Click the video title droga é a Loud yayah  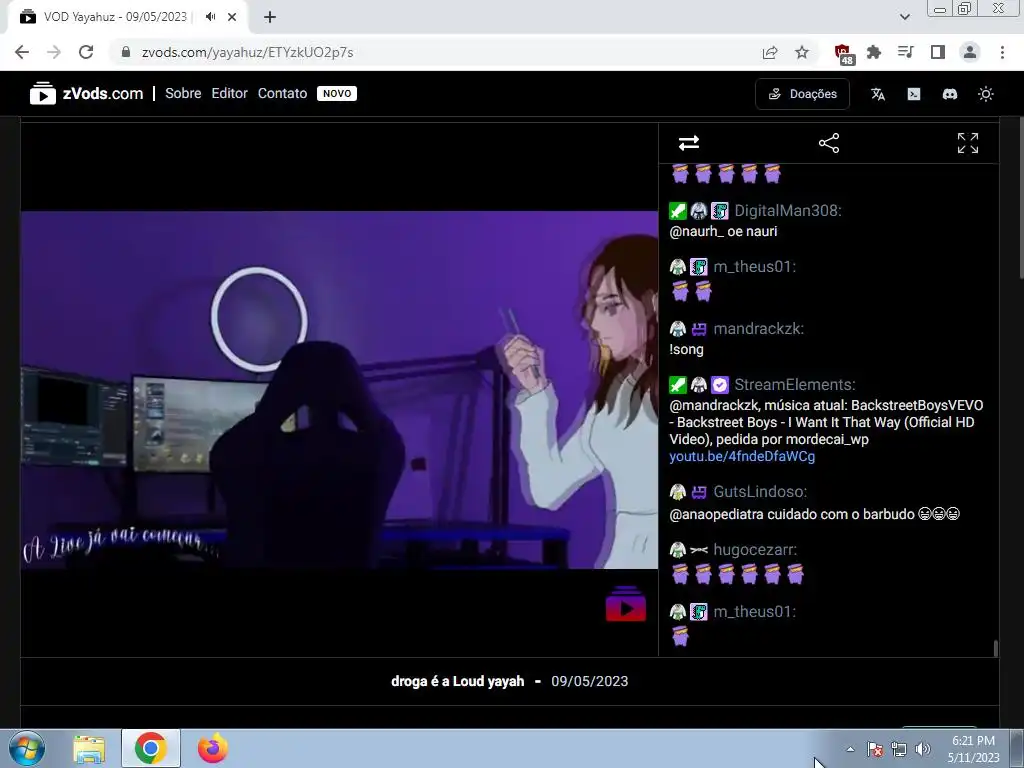[x=457, y=681]
